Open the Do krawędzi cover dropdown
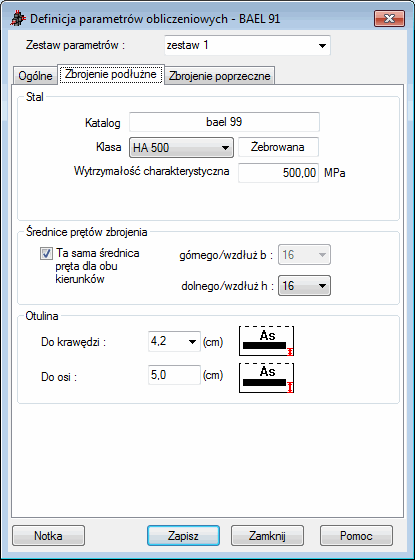 [174, 341]
